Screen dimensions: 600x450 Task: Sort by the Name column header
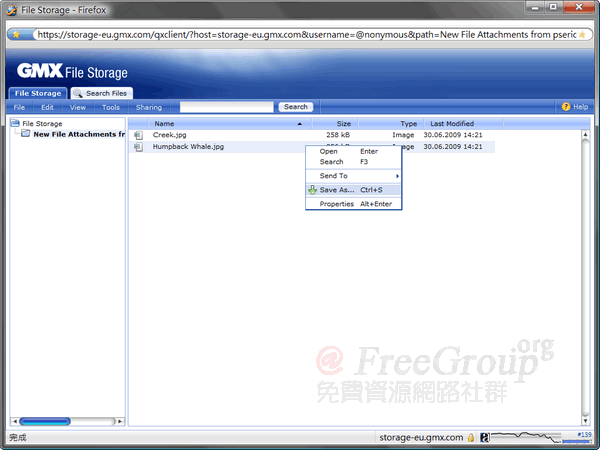228,124
